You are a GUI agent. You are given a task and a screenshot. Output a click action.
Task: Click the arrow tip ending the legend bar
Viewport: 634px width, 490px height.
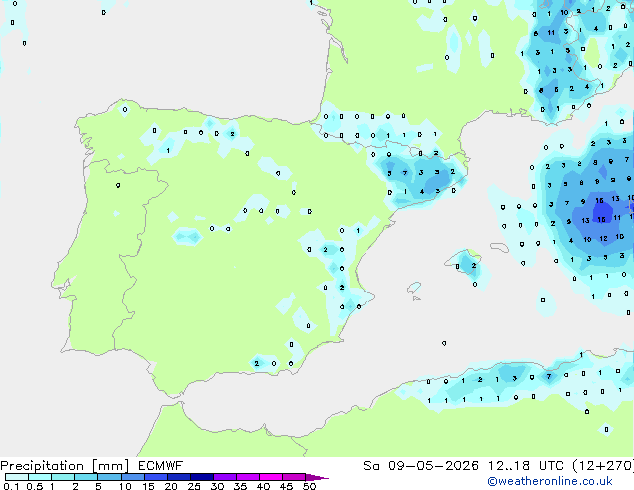click(x=317, y=477)
